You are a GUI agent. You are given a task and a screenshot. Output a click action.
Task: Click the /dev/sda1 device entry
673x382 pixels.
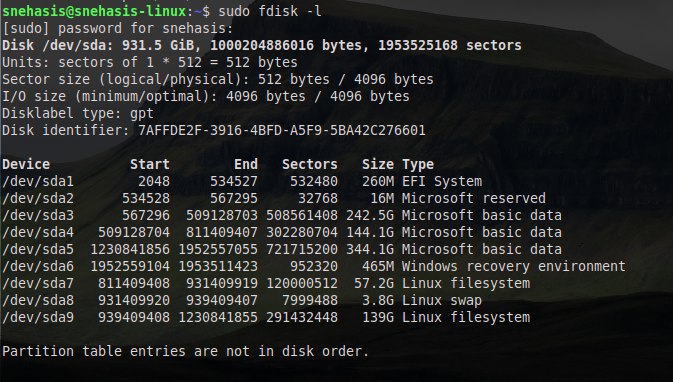(38, 182)
